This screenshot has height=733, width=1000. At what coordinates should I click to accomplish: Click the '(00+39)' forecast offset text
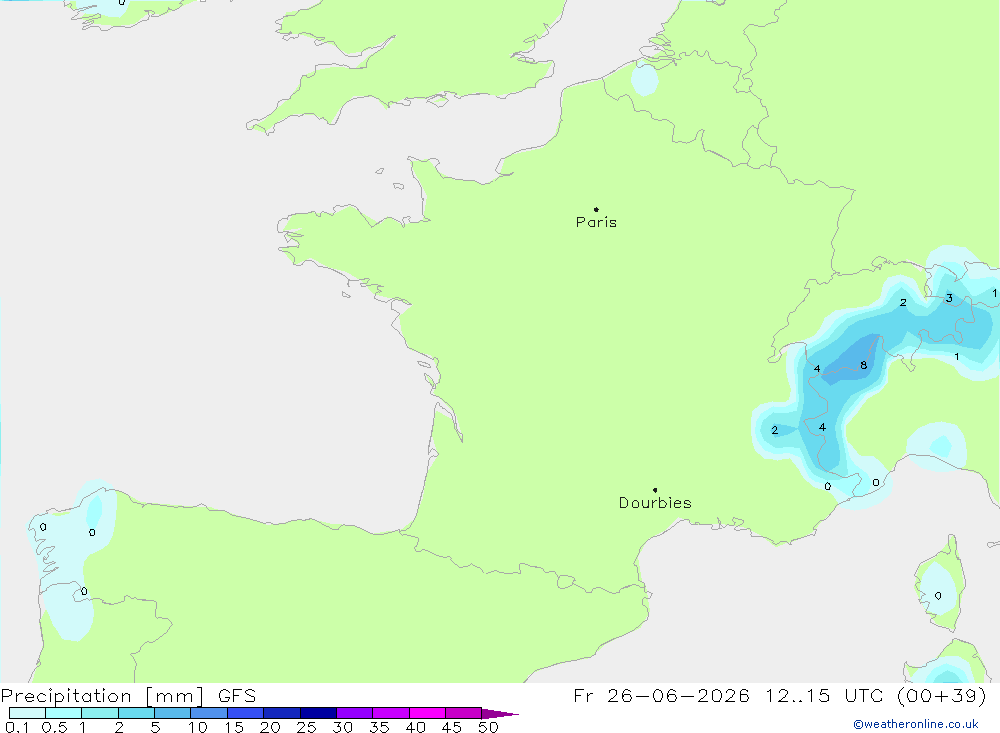(x=941, y=695)
